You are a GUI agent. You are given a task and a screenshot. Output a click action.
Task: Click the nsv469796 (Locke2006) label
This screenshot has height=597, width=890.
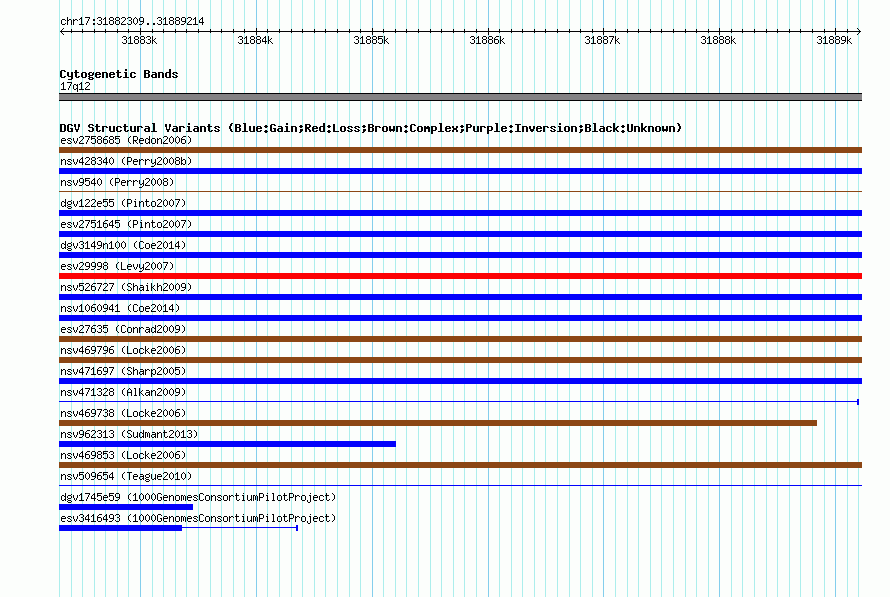[123, 350]
